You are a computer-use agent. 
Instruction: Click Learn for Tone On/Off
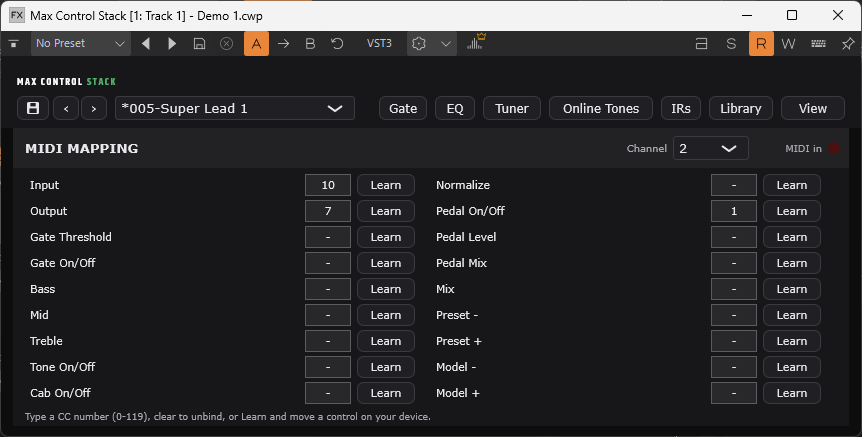(386, 367)
